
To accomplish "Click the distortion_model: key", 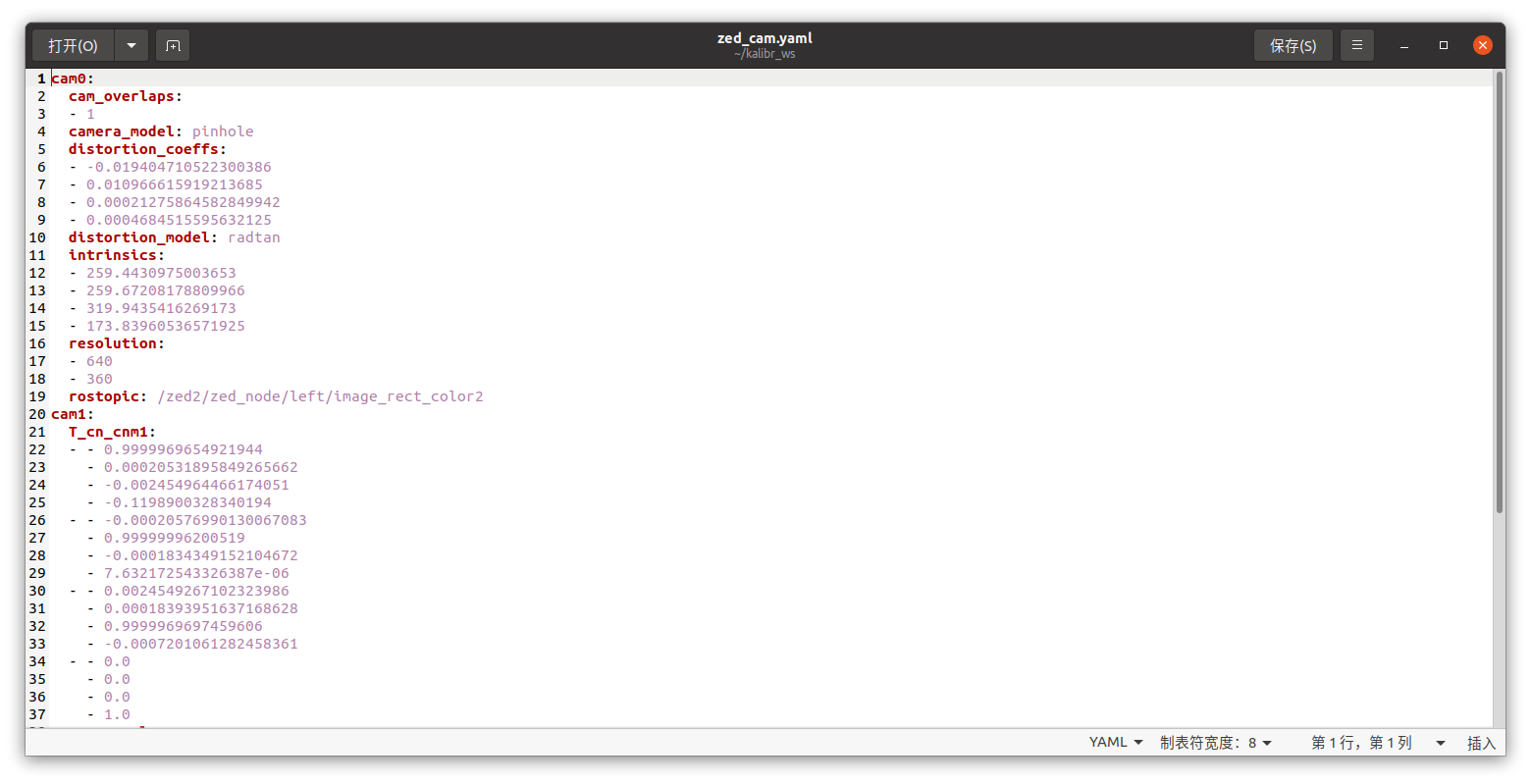I will [143, 237].
